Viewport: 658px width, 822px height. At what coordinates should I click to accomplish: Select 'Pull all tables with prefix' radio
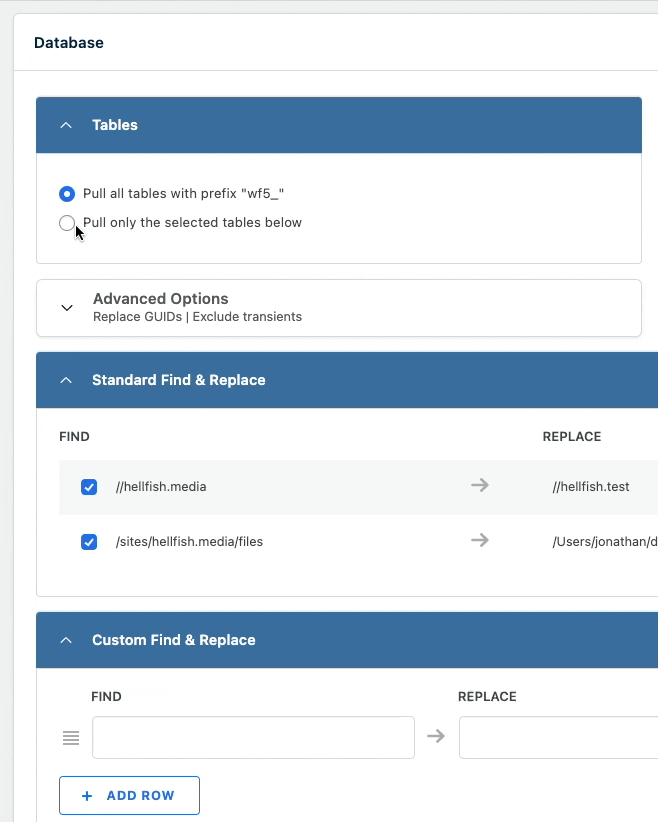pos(67,194)
